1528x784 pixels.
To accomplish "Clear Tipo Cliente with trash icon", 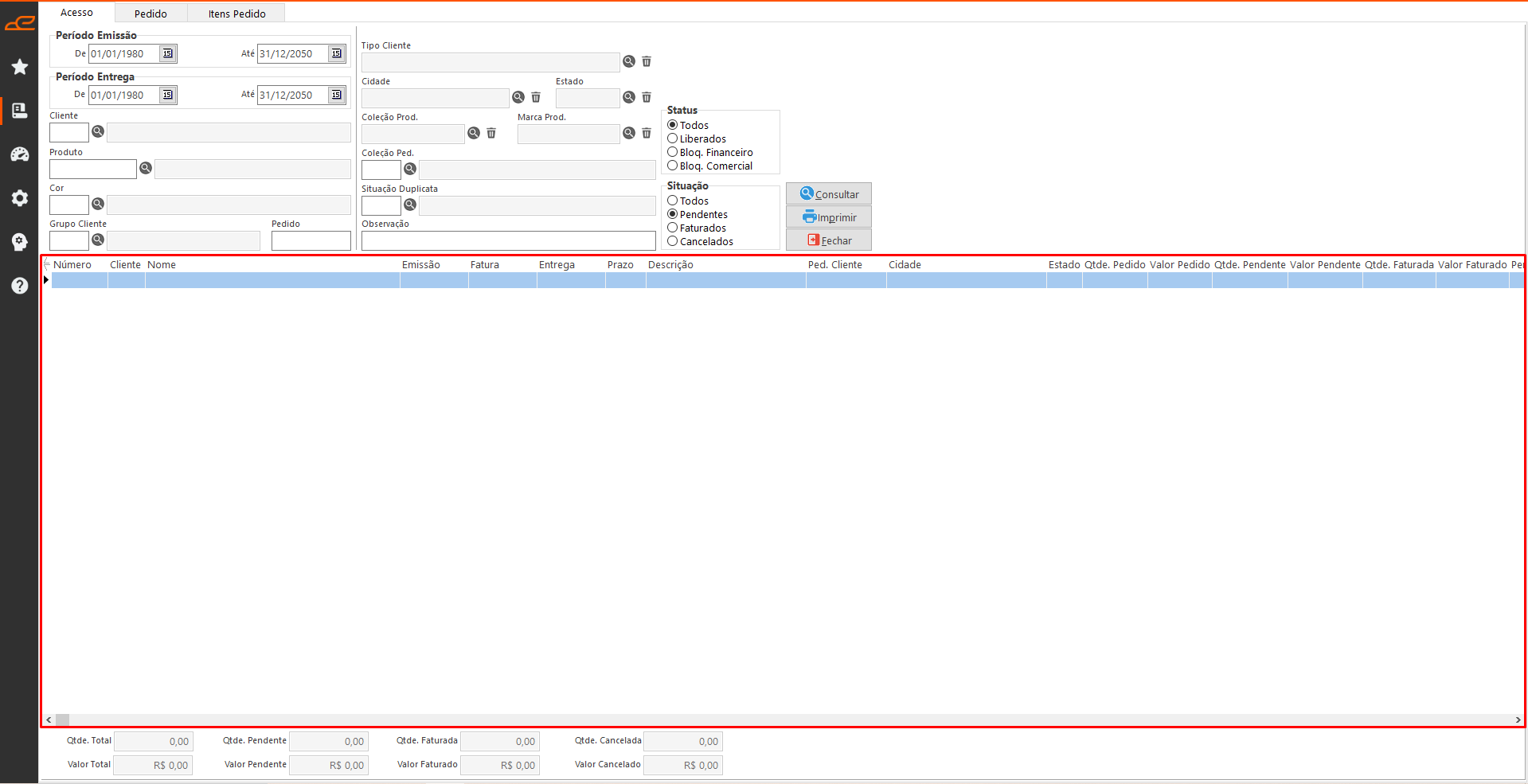I will [647, 61].
